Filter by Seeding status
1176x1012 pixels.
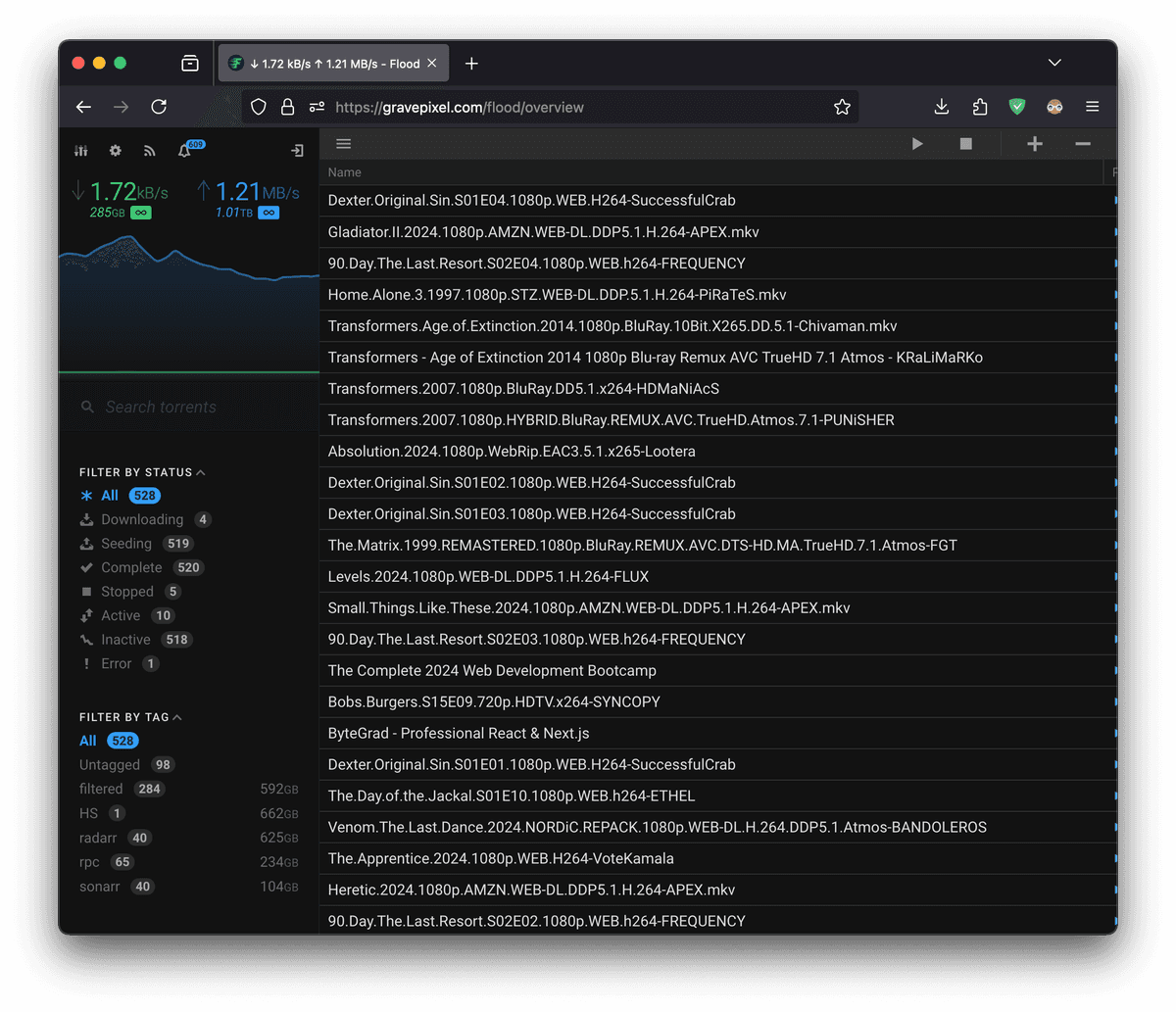click(x=137, y=544)
